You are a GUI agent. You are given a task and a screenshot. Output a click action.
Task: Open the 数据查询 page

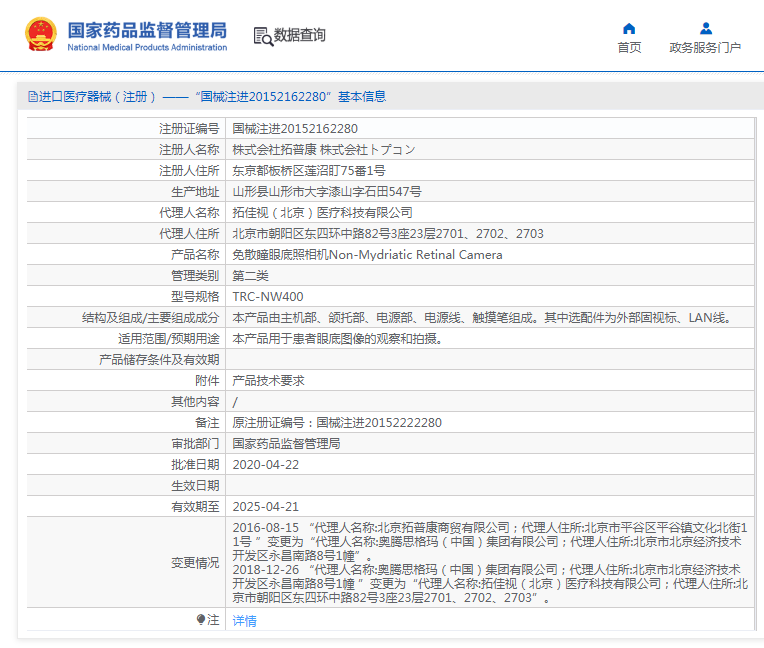tap(300, 35)
